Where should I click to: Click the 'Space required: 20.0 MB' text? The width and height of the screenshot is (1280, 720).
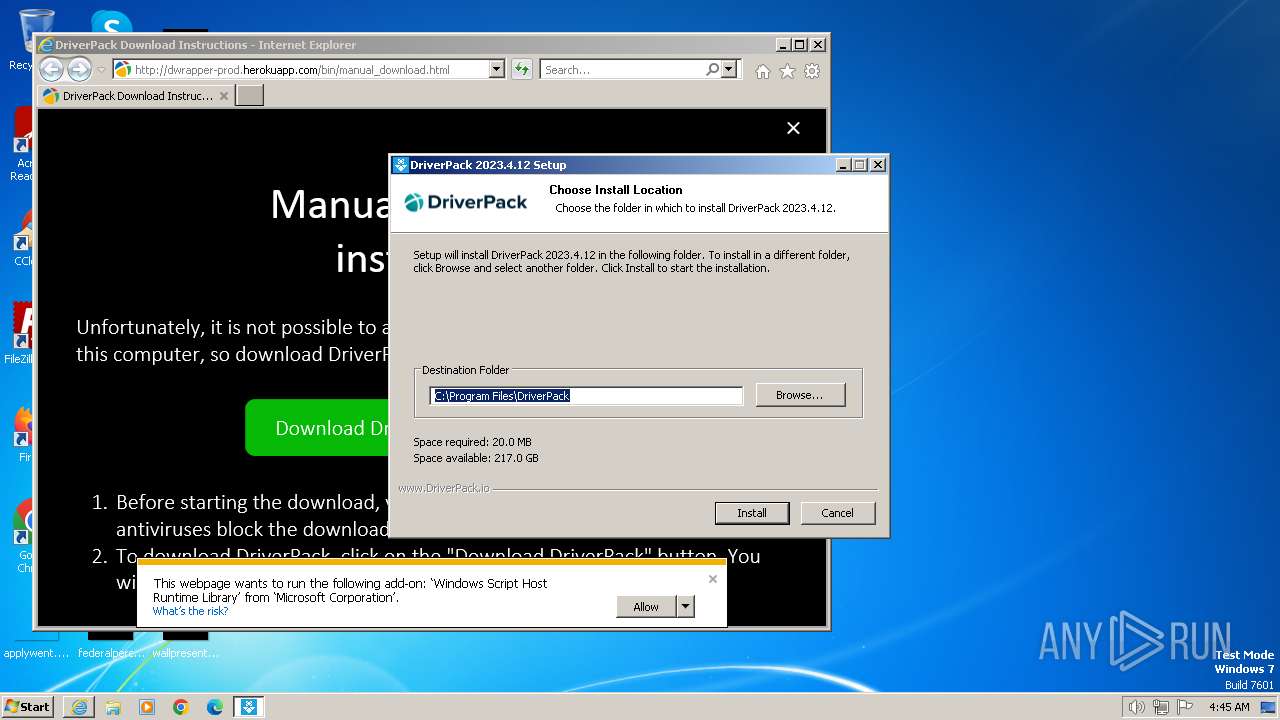[x=472, y=442]
